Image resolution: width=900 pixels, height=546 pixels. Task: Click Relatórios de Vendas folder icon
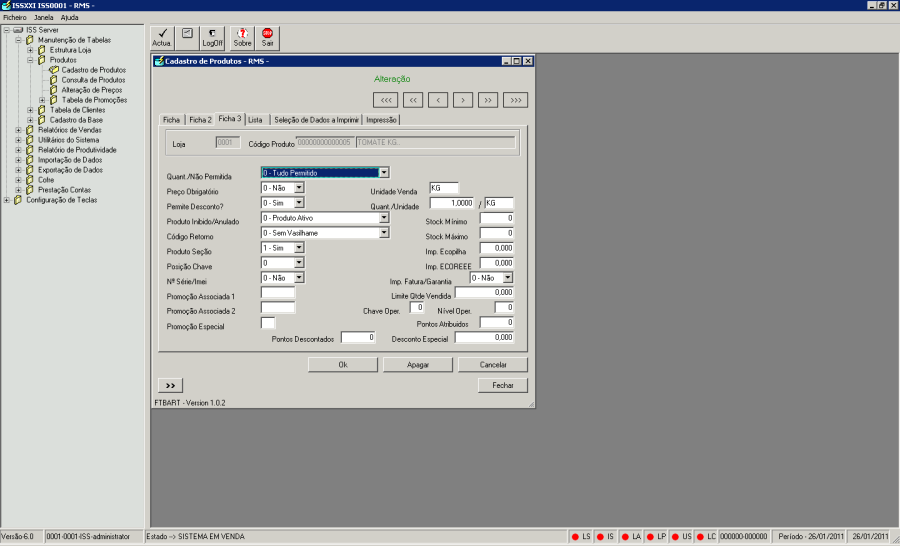point(30,130)
